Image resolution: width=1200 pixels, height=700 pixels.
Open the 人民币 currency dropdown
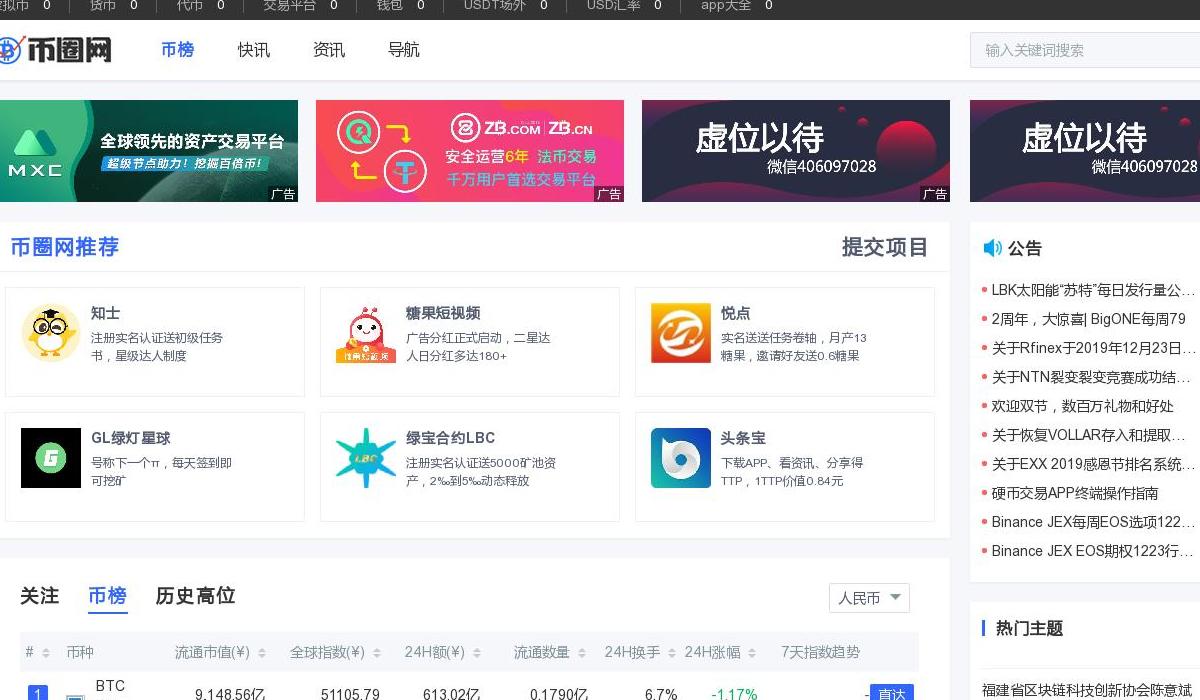pyautogui.click(x=869, y=598)
